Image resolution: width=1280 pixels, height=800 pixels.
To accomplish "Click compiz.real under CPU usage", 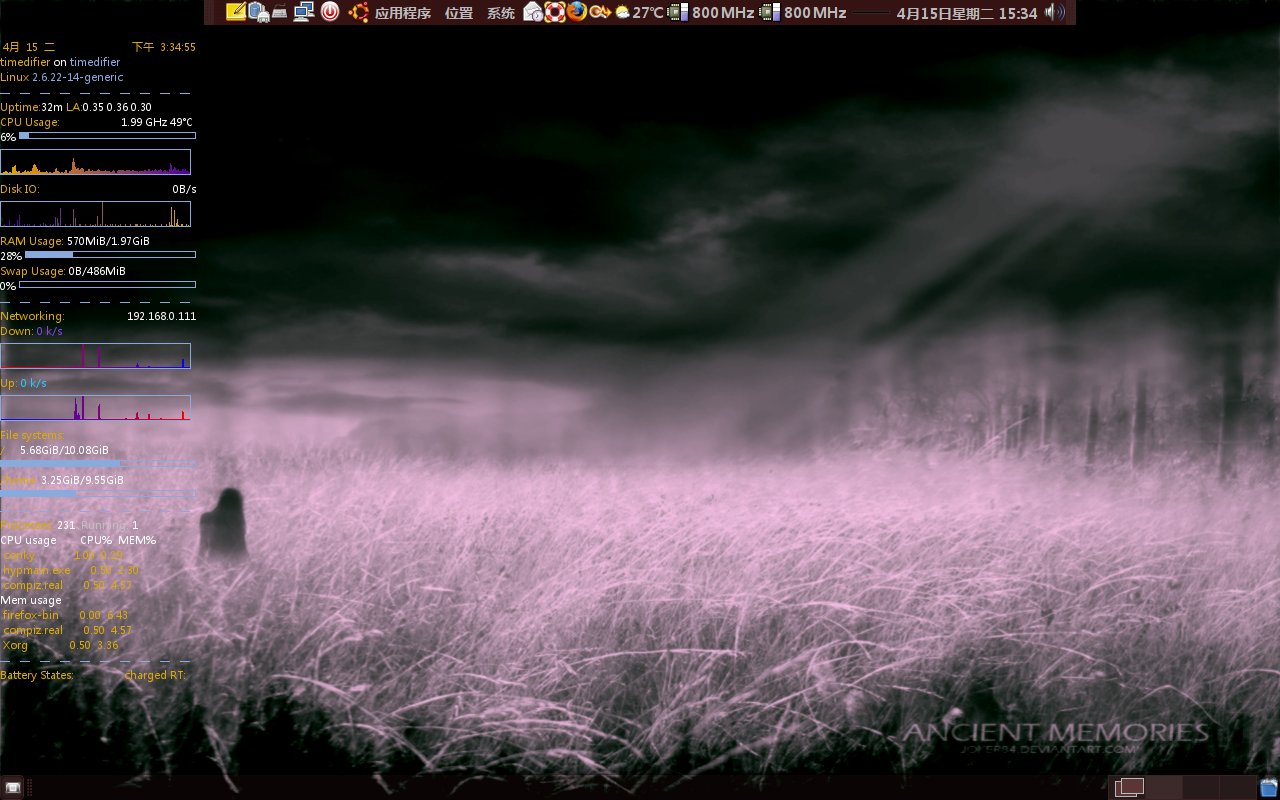I will coord(68,585).
